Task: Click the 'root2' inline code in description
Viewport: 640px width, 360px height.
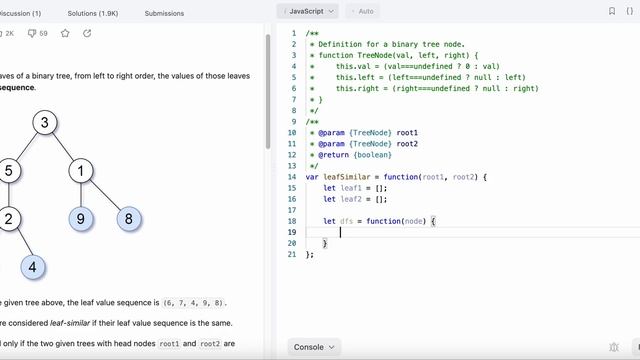Action: (210, 344)
